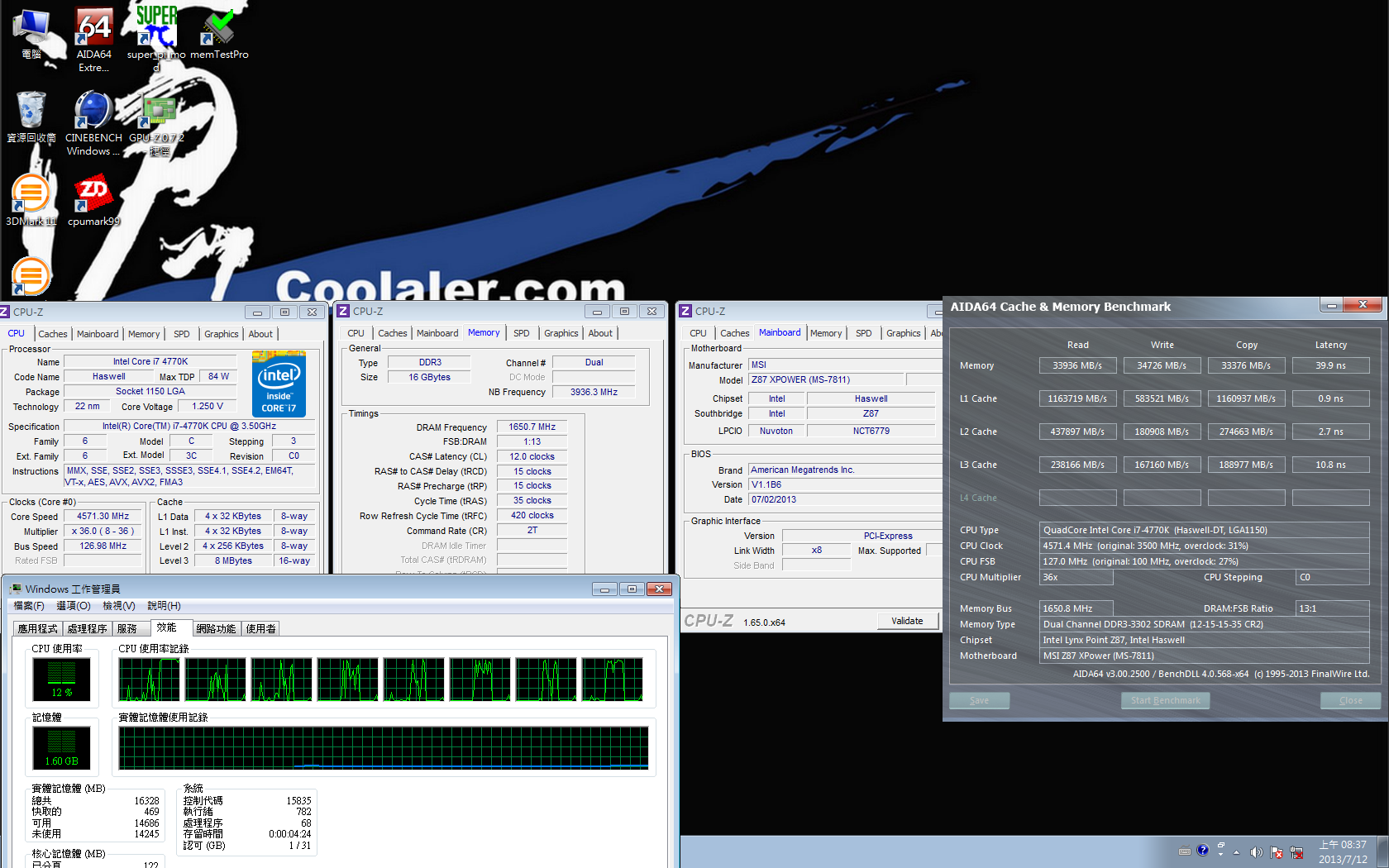
Task: Launch the 3DMark 11 desktop shortcut
Action: coord(31,200)
